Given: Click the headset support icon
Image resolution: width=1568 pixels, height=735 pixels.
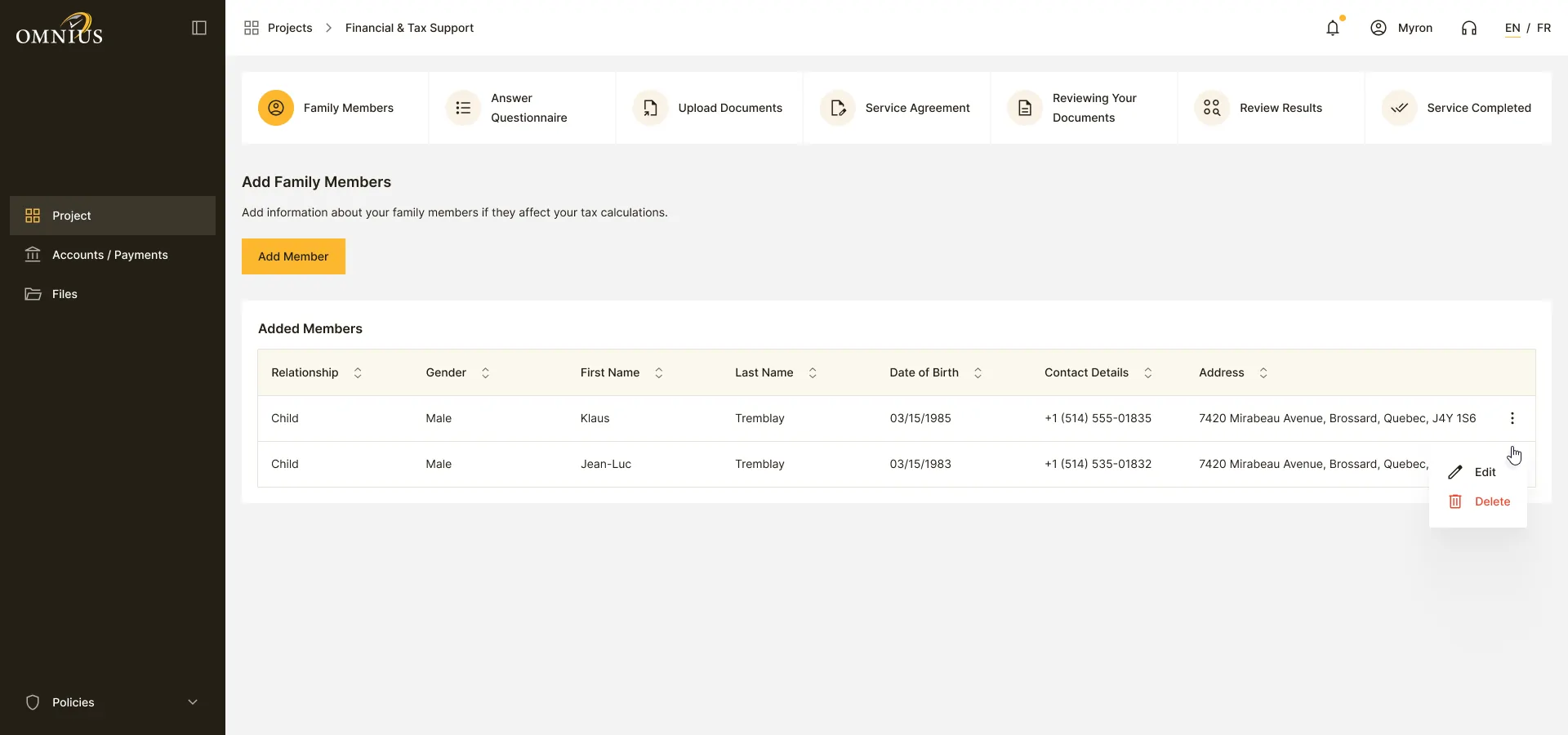Looking at the screenshot, I should point(1469,28).
